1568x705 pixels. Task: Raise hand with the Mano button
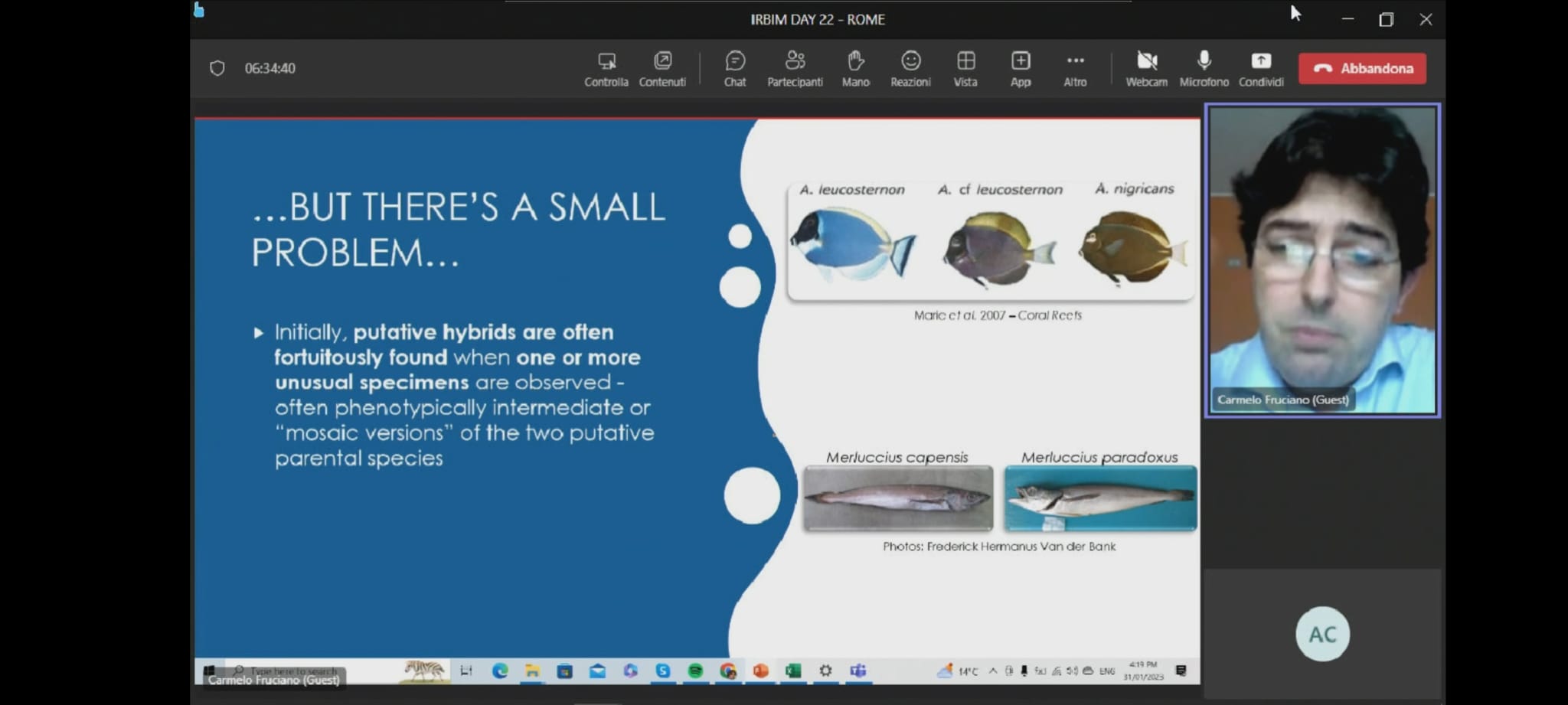(x=855, y=69)
